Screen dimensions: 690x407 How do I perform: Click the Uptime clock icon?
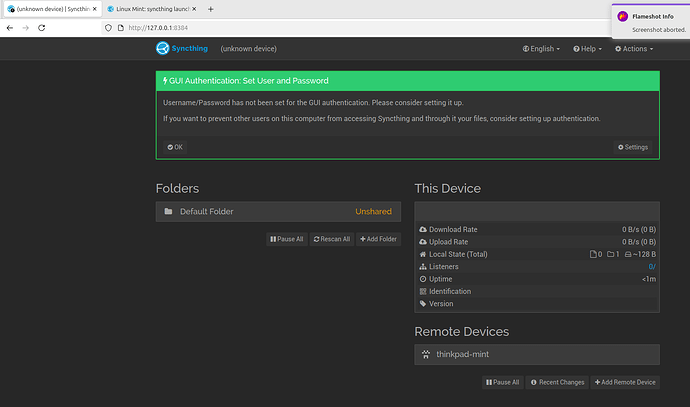click(423, 279)
